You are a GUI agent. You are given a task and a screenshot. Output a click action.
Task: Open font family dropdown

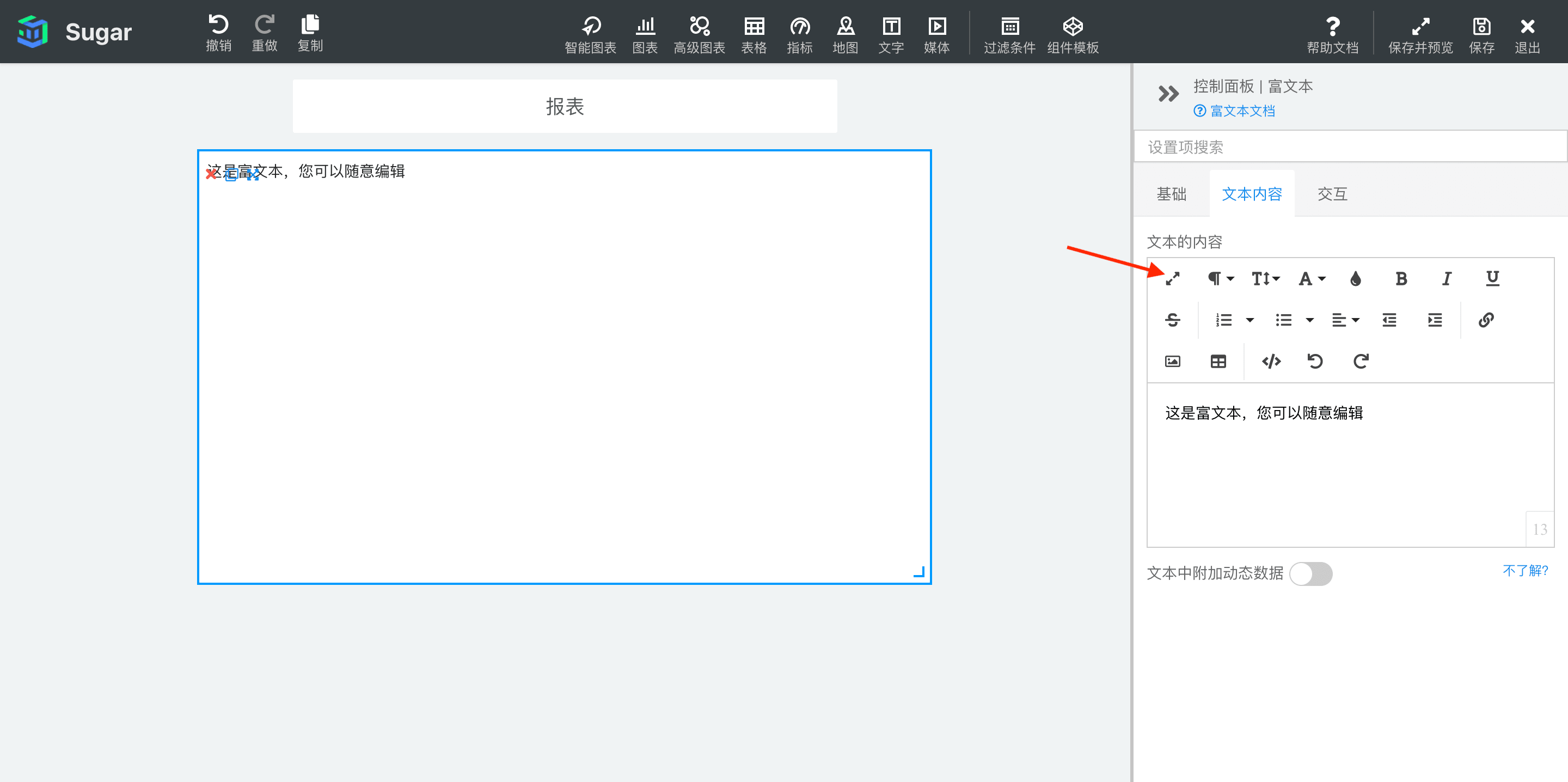[1312, 278]
